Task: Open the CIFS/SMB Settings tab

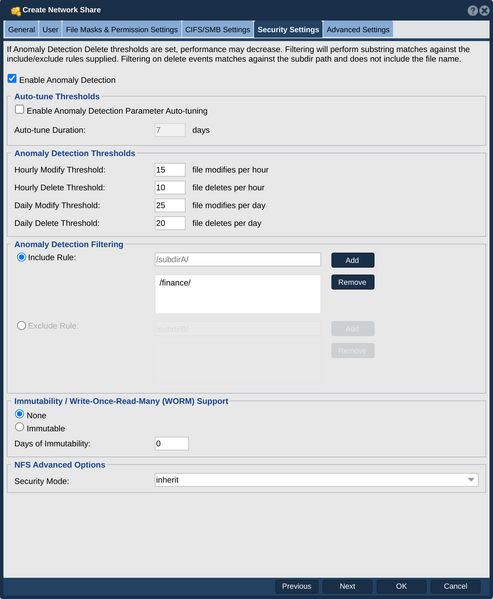Action: [x=217, y=29]
